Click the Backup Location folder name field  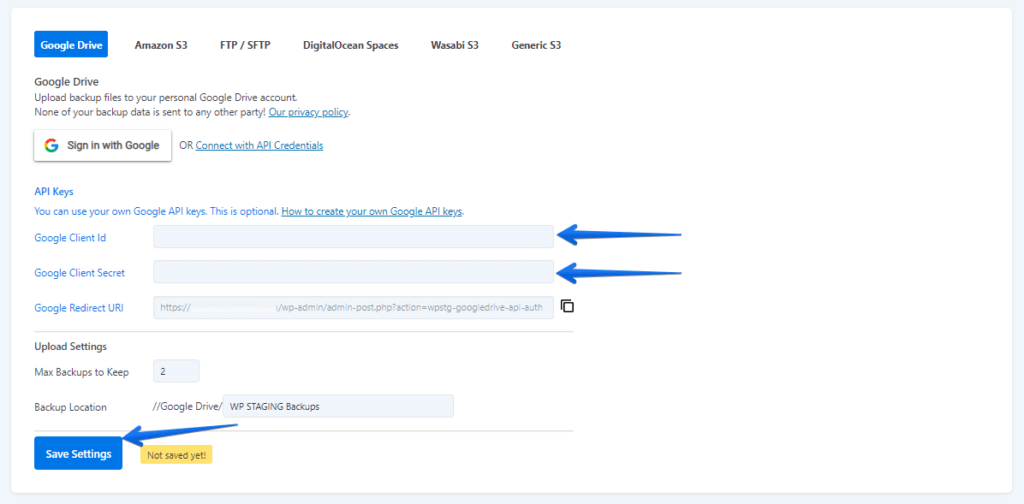coord(338,406)
